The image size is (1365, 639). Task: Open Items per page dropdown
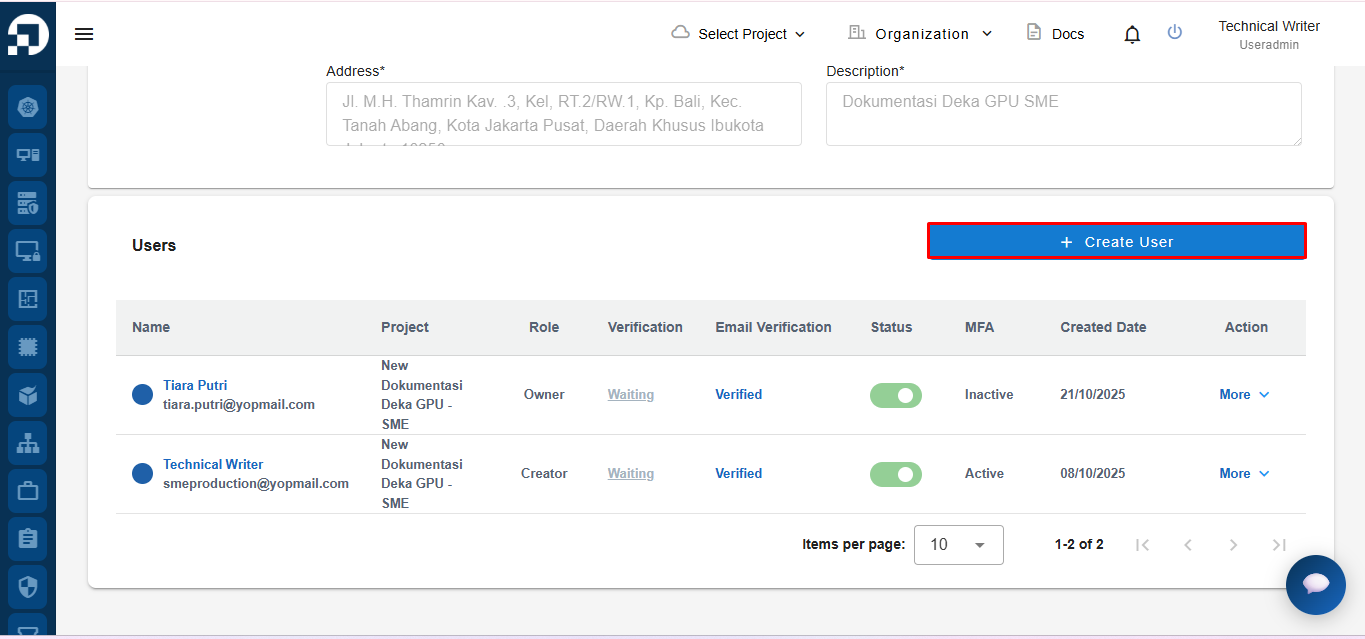tap(958, 545)
